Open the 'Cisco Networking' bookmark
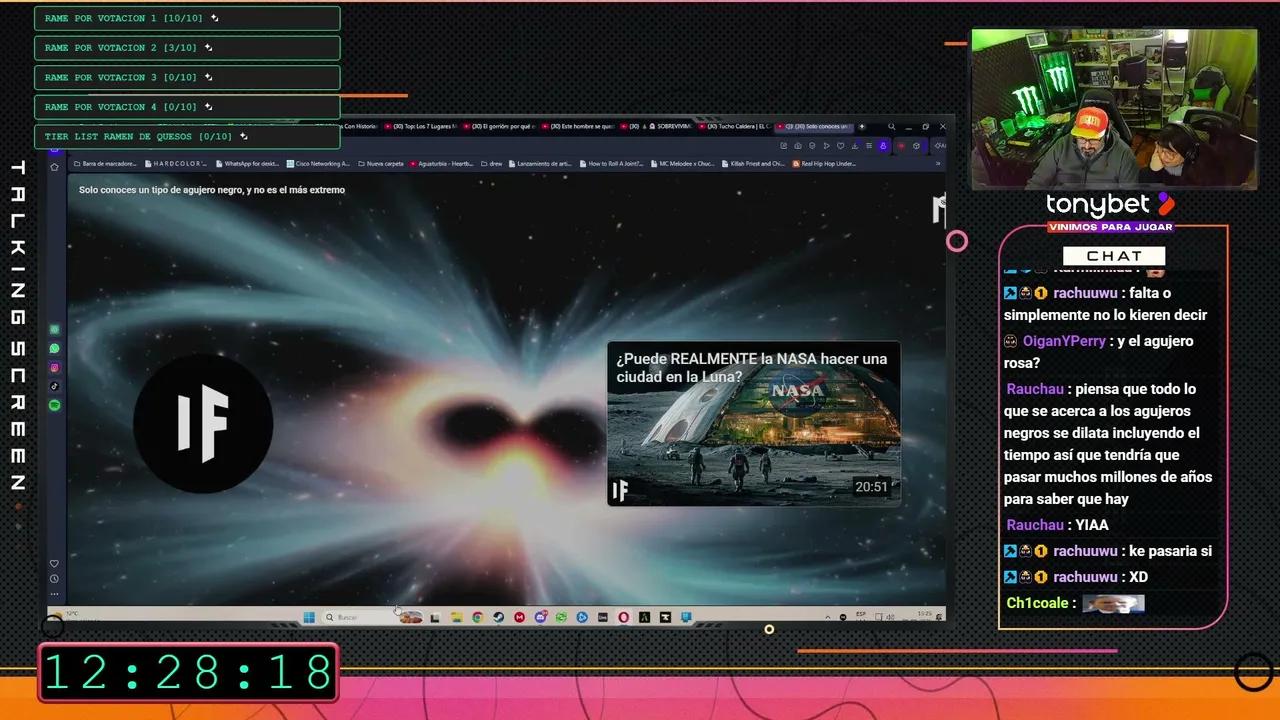This screenshot has height=720, width=1280. pos(318,163)
